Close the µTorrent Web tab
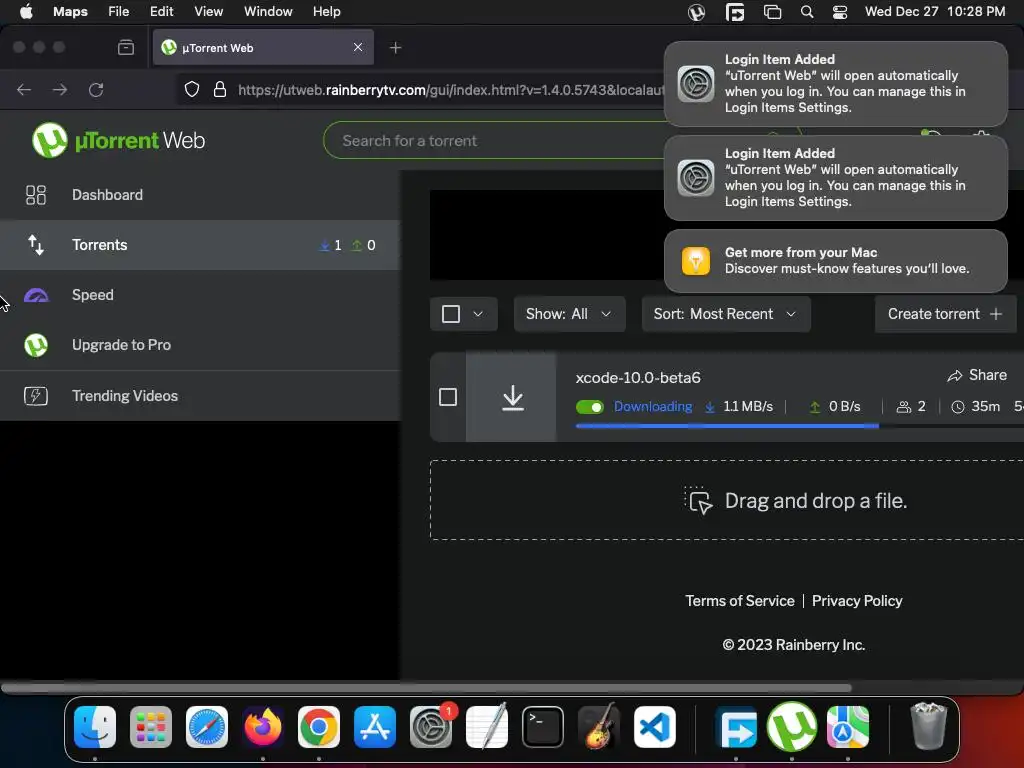1024x768 pixels. (358, 47)
